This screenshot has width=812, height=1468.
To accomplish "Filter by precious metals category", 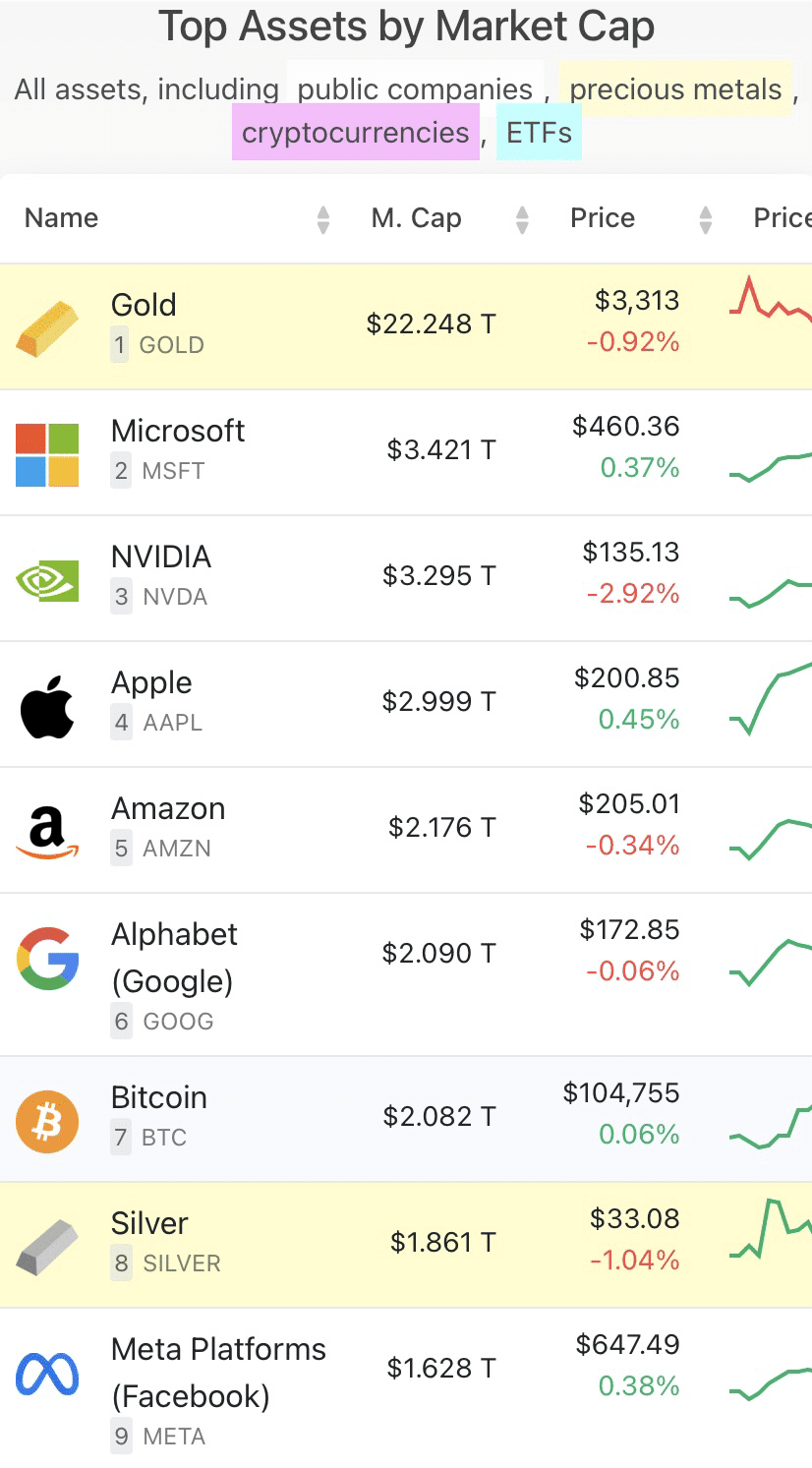I will [x=675, y=89].
